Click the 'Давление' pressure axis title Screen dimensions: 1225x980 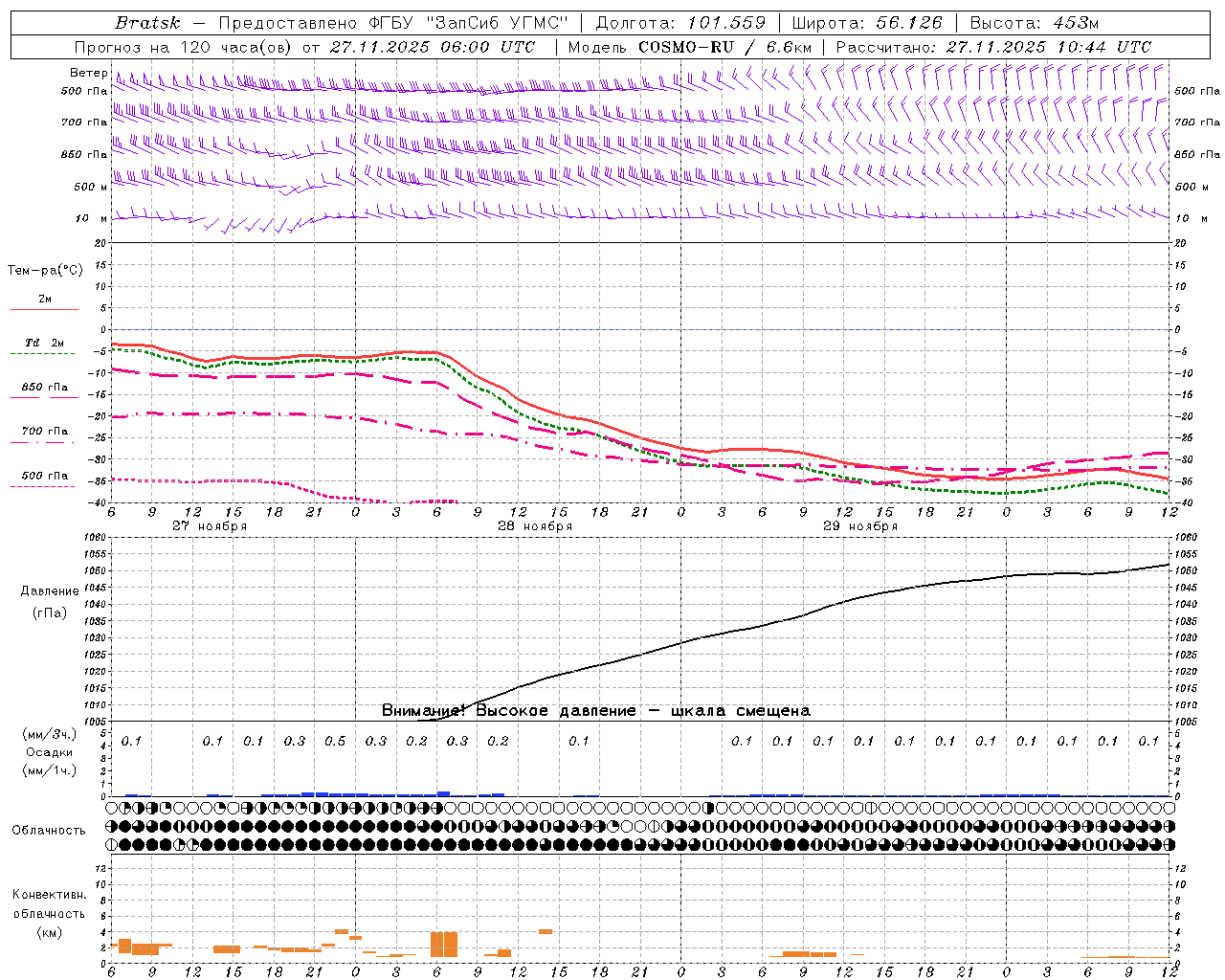(50, 591)
